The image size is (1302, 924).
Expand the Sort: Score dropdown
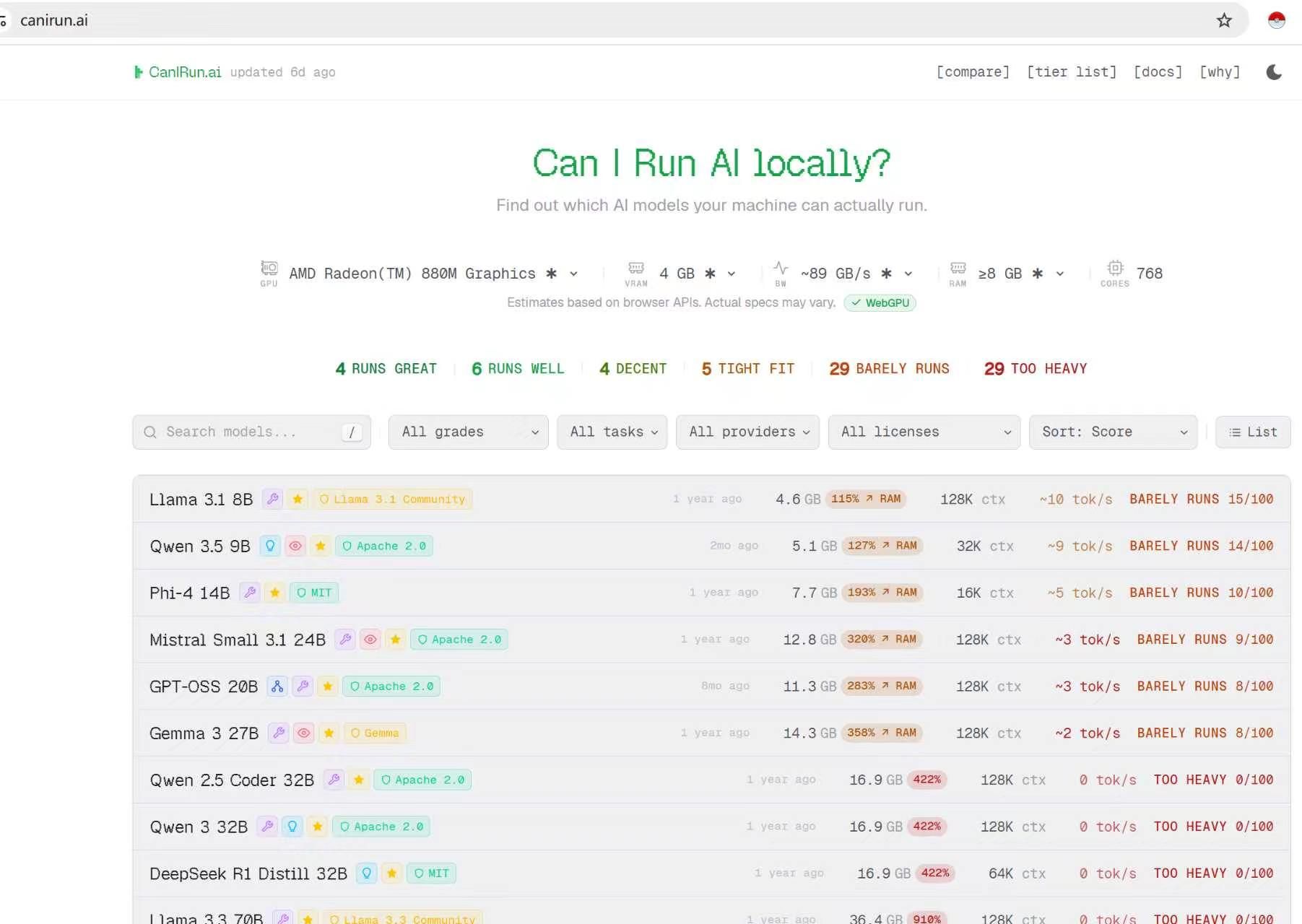pyautogui.click(x=1113, y=432)
